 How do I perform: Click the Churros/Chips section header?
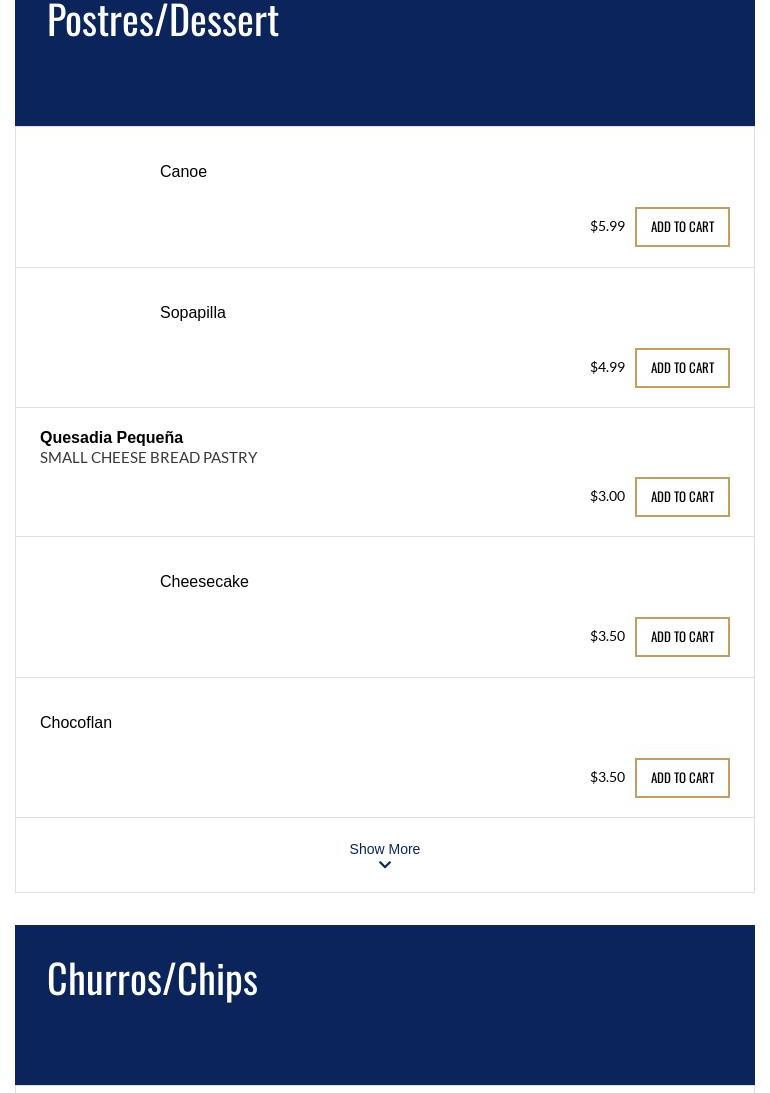click(x=152, y=978)
